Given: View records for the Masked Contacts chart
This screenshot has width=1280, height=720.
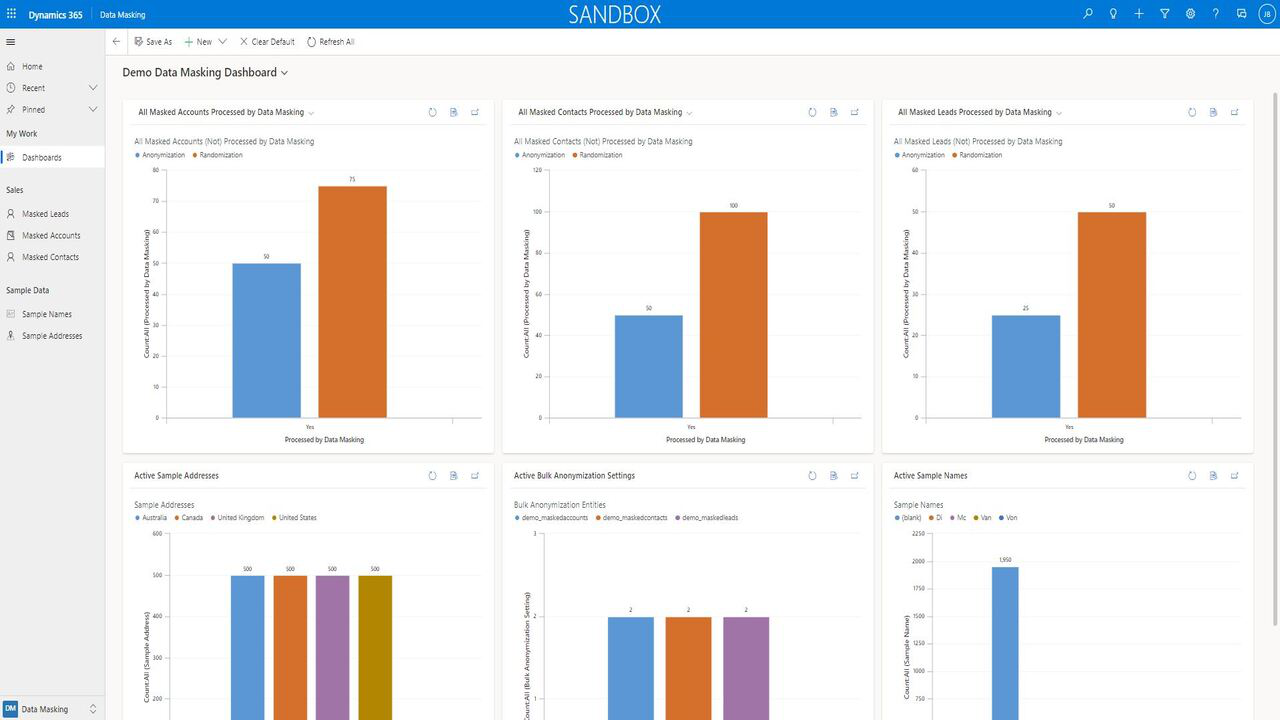Looking at the screenshot, I should (833, 112).
